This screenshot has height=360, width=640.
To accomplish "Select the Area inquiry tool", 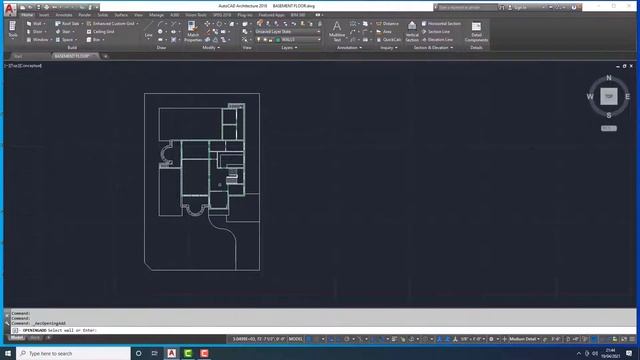I will point(384,32).
